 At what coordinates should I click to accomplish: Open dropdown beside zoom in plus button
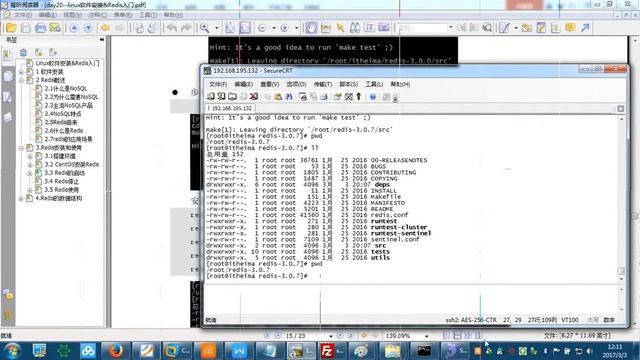click(x=296, y=28)
